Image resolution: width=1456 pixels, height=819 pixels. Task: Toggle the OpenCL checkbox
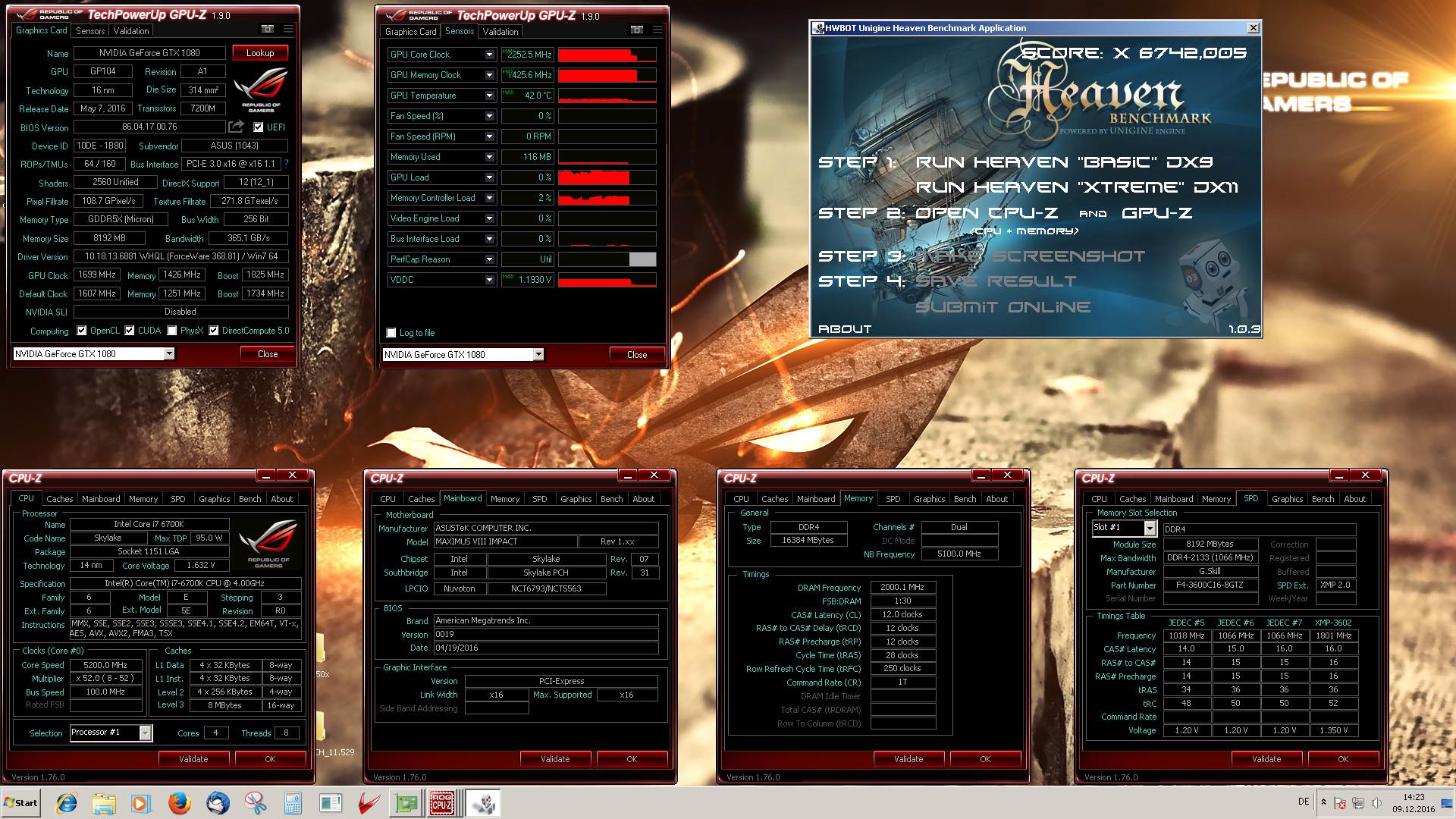pyautogui.click(x=82, y=331)
